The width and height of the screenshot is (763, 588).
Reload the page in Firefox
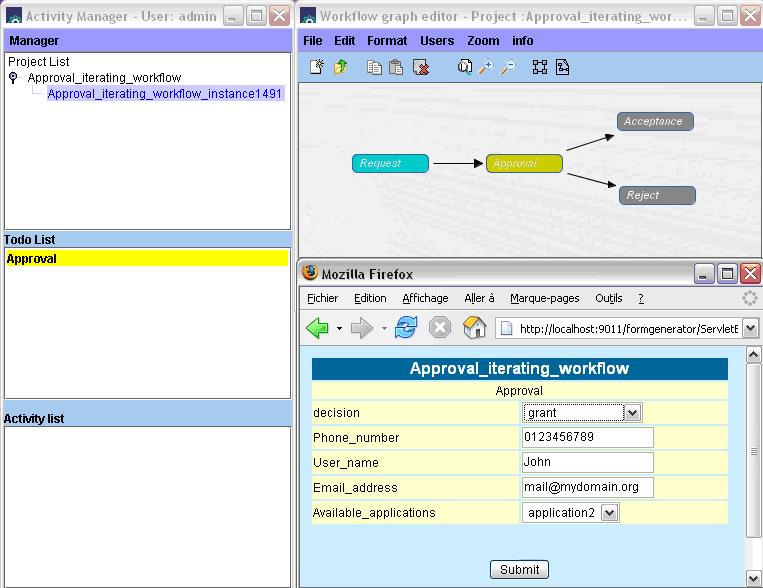click(x=405, y=328)
